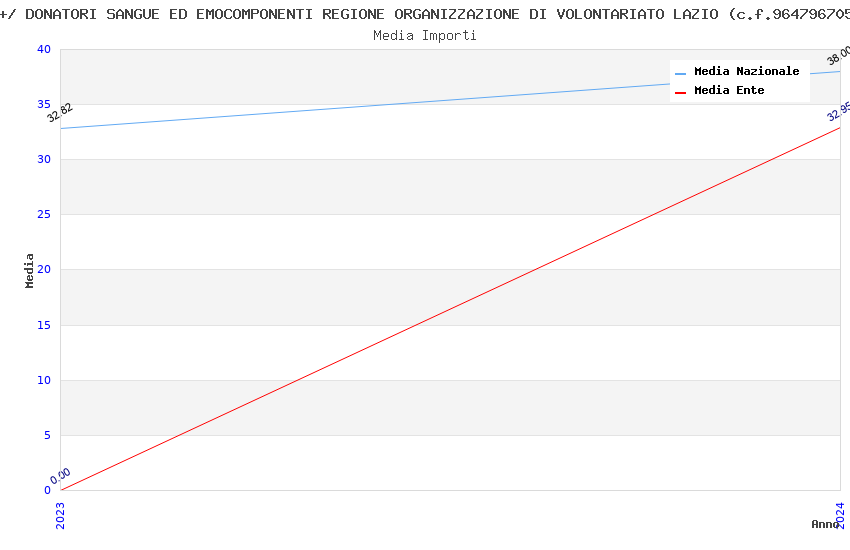This screenshot has width=850, height=550.
Task: Click the 2024 x-axis label
Action: tap(840, 515)
